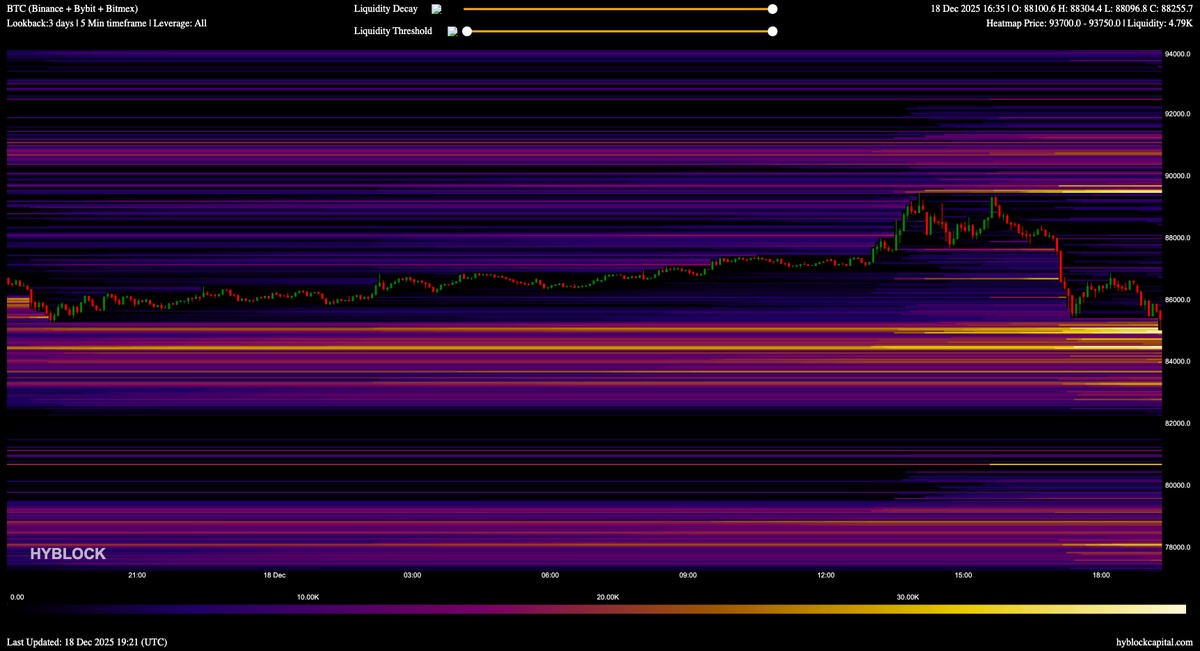Click the 21:00 time axis label
Viewport: 1200px width, 651px height.
[x=137, y=575]
